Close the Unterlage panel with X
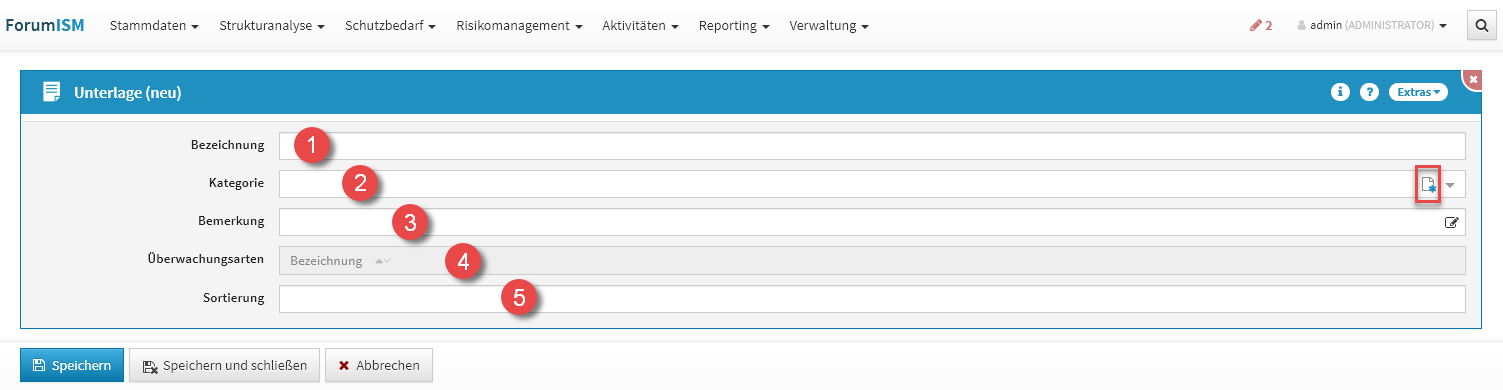Image resolution: width=1503 pixels, height=390 pixels. click(x=1474, y=78)
